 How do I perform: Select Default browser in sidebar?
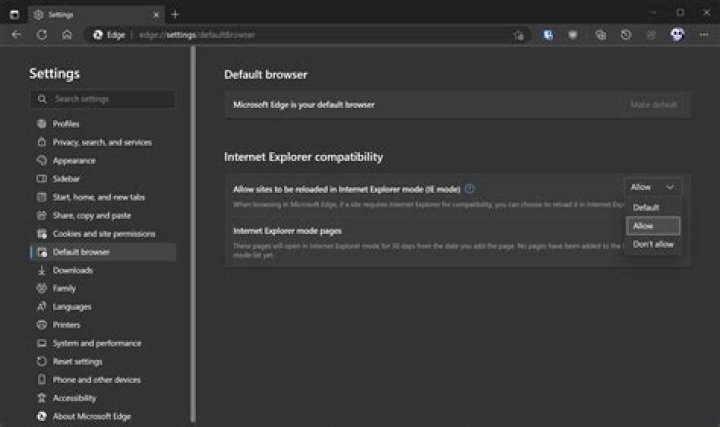tap(103, 252)
